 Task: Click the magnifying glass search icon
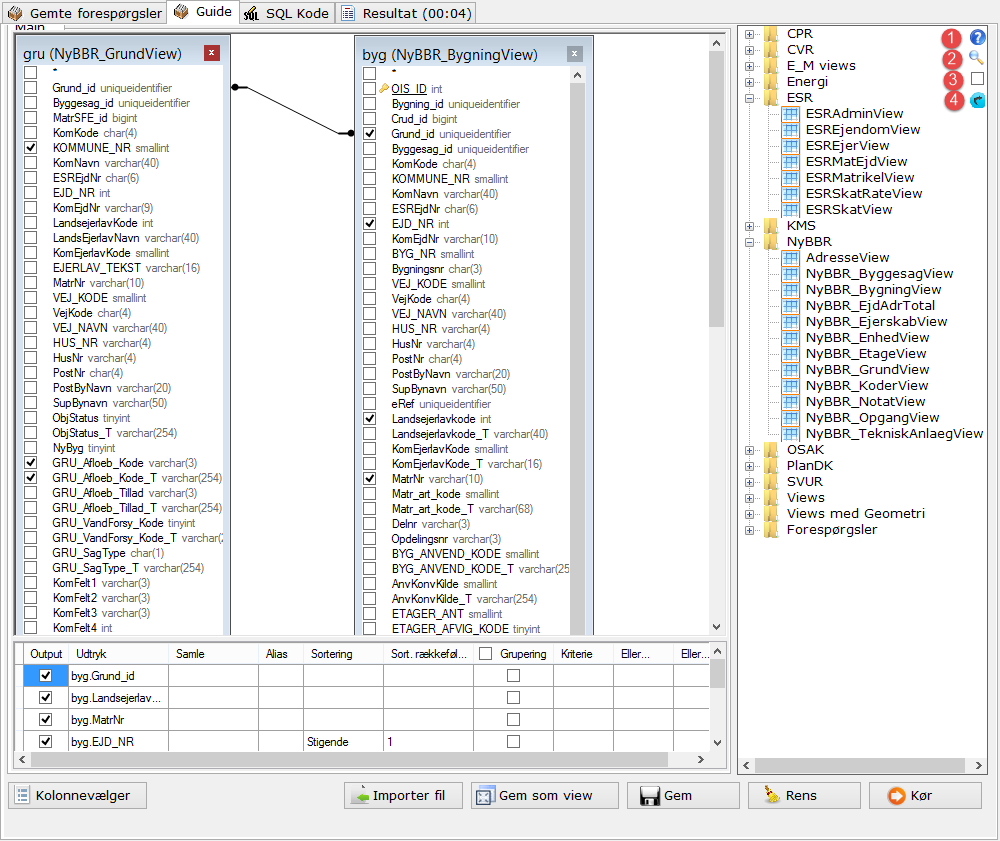tap(977, 58)
